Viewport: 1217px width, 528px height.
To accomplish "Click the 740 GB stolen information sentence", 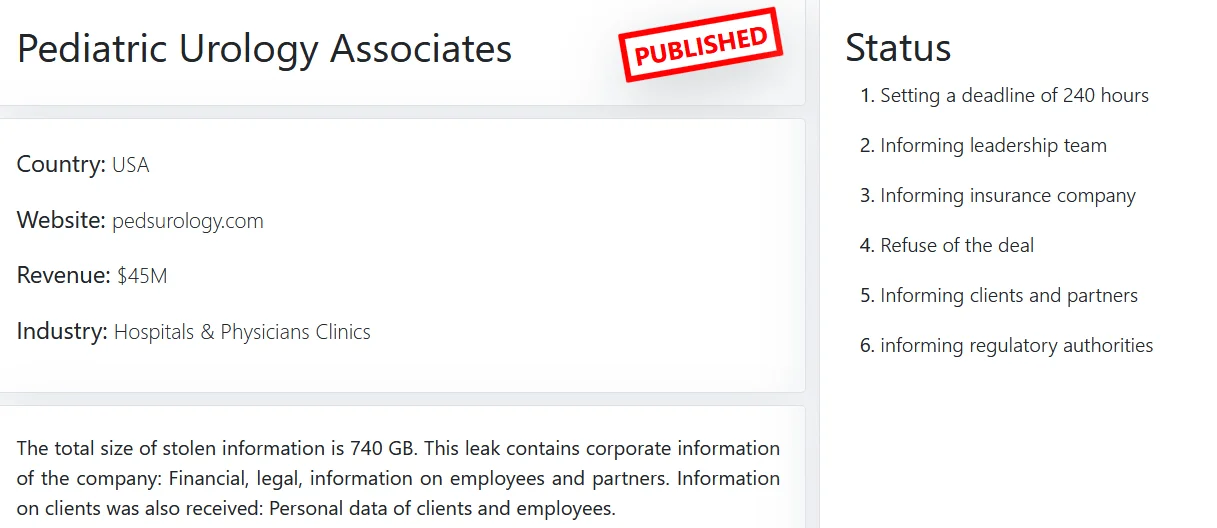I will 219,448.
